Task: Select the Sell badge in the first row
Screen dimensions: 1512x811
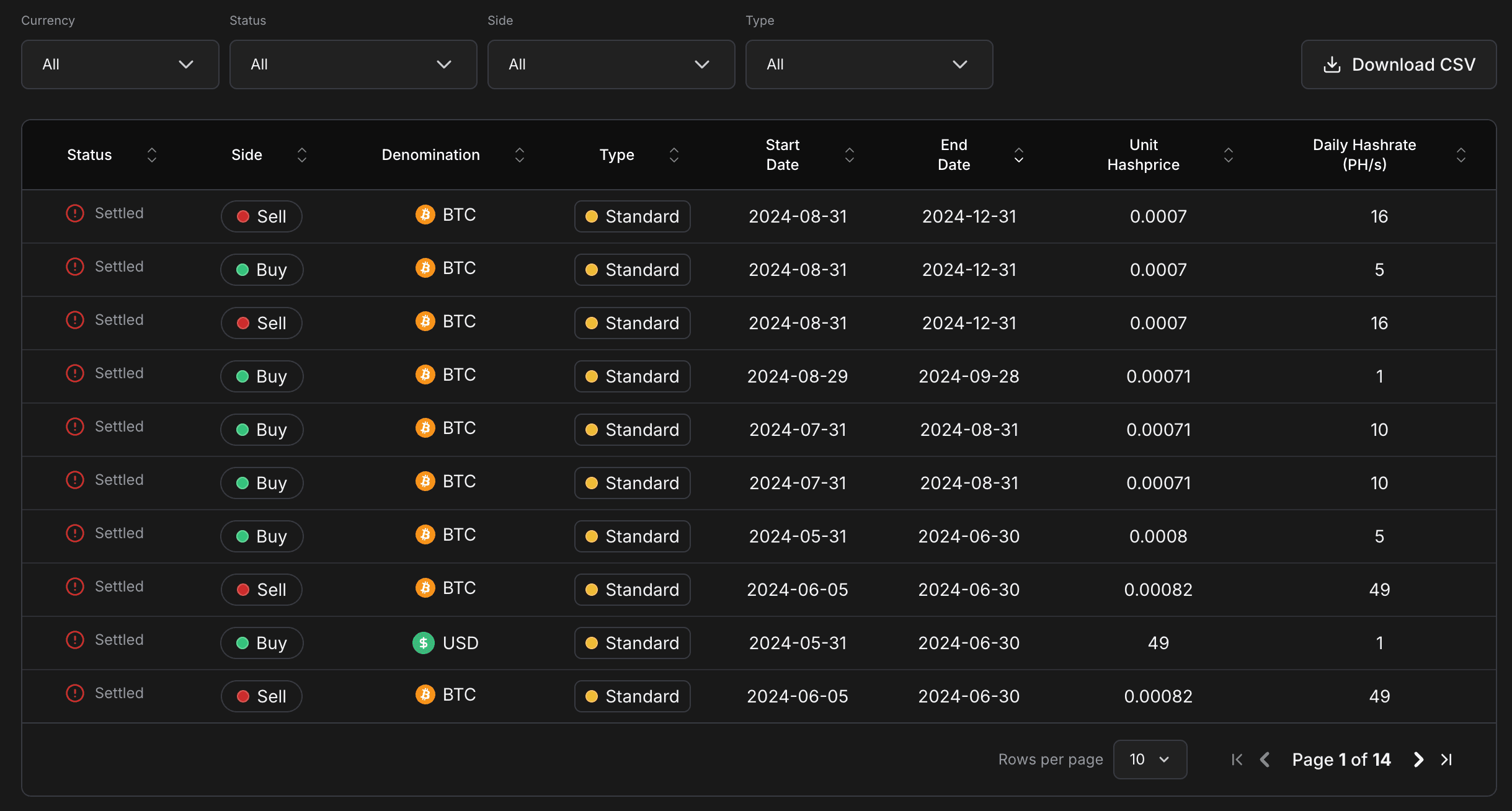Action: [261, 216]
